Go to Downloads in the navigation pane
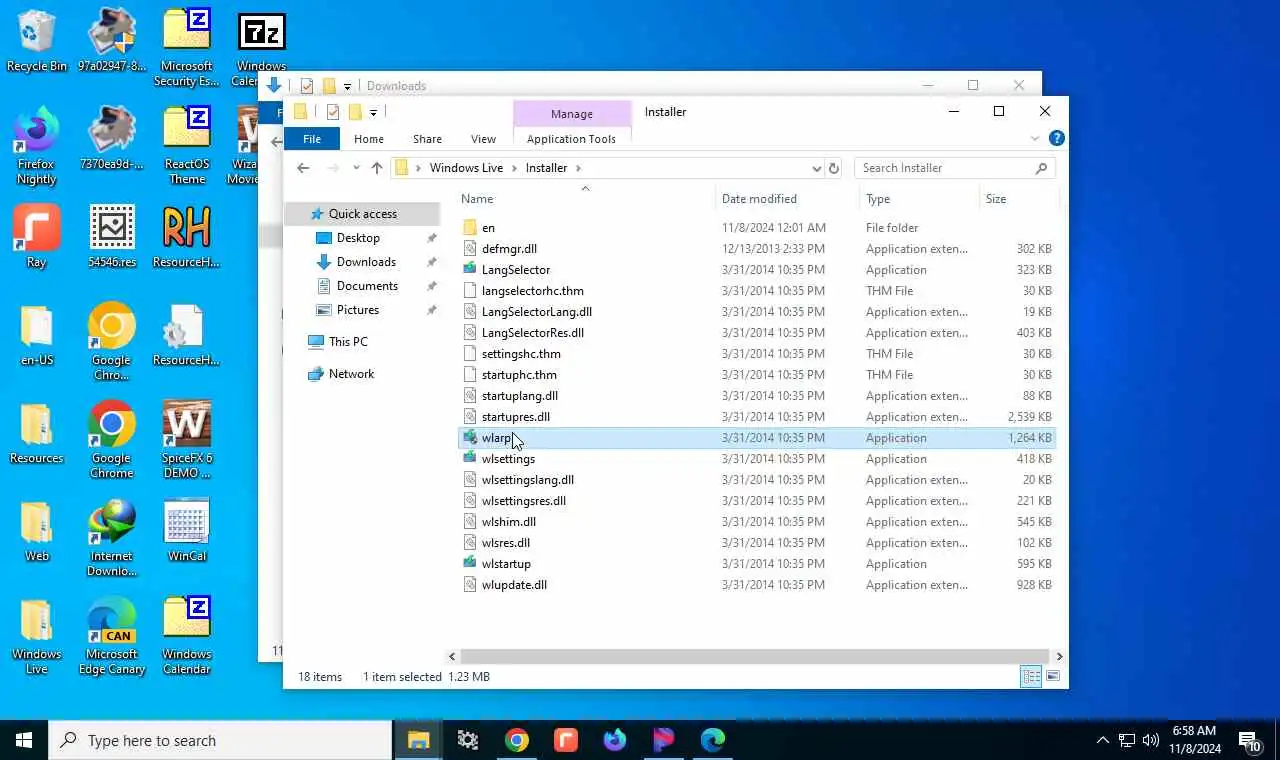This screenshot has height=760, width=1280. 366,262
